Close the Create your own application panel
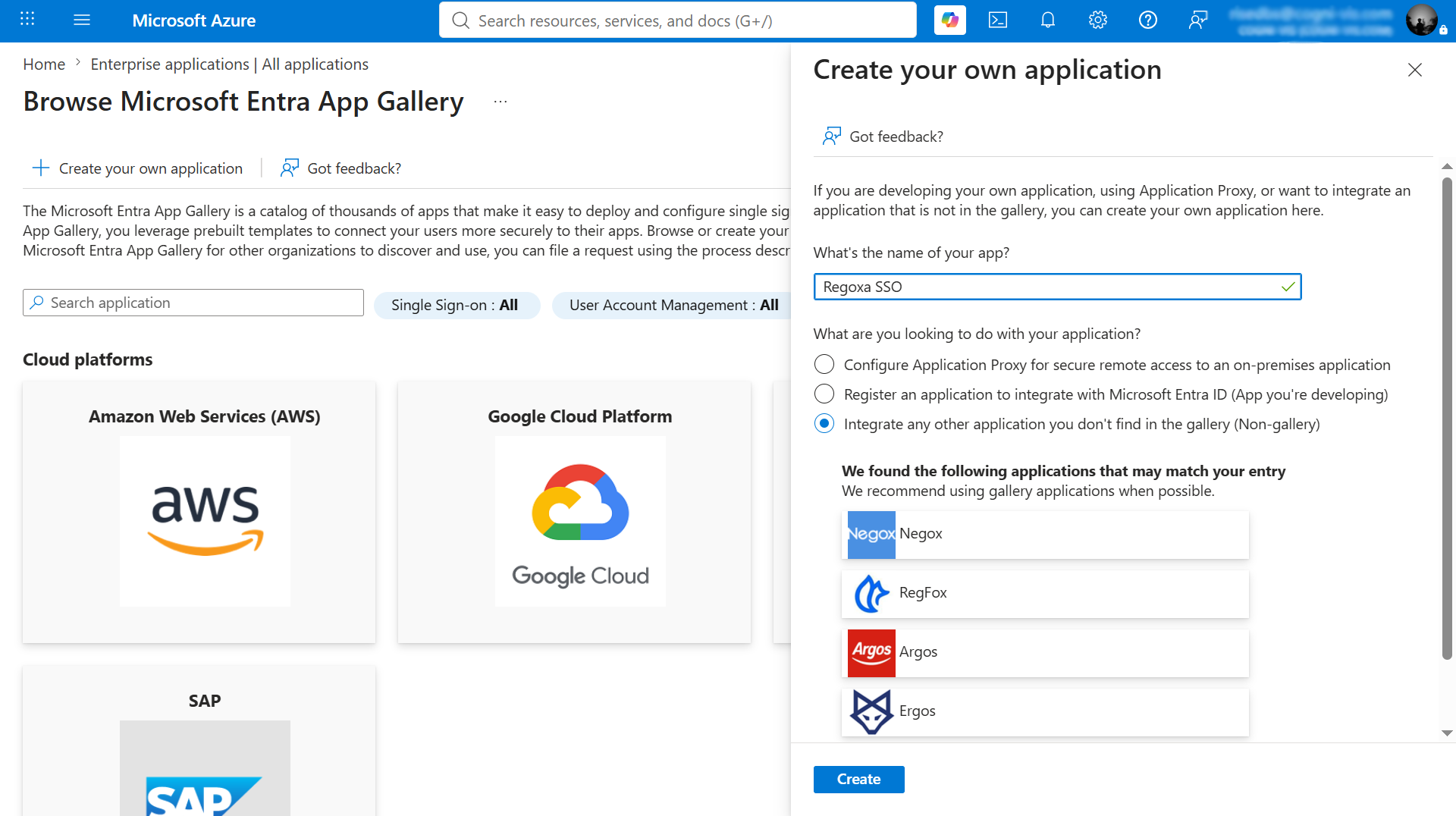The height and width of the screenshot is (816, 1456). point(1414,70)
